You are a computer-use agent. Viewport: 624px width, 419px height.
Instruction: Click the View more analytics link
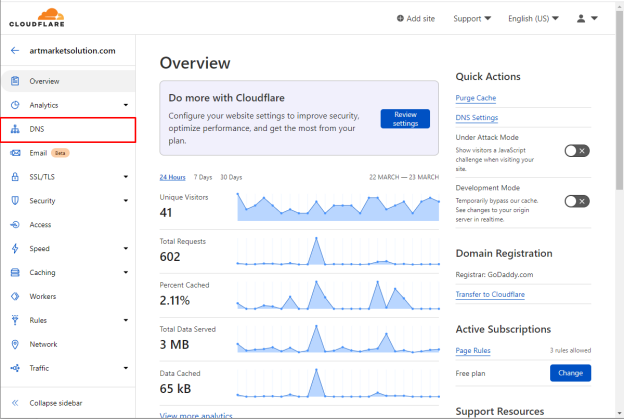tap(196, 415)
